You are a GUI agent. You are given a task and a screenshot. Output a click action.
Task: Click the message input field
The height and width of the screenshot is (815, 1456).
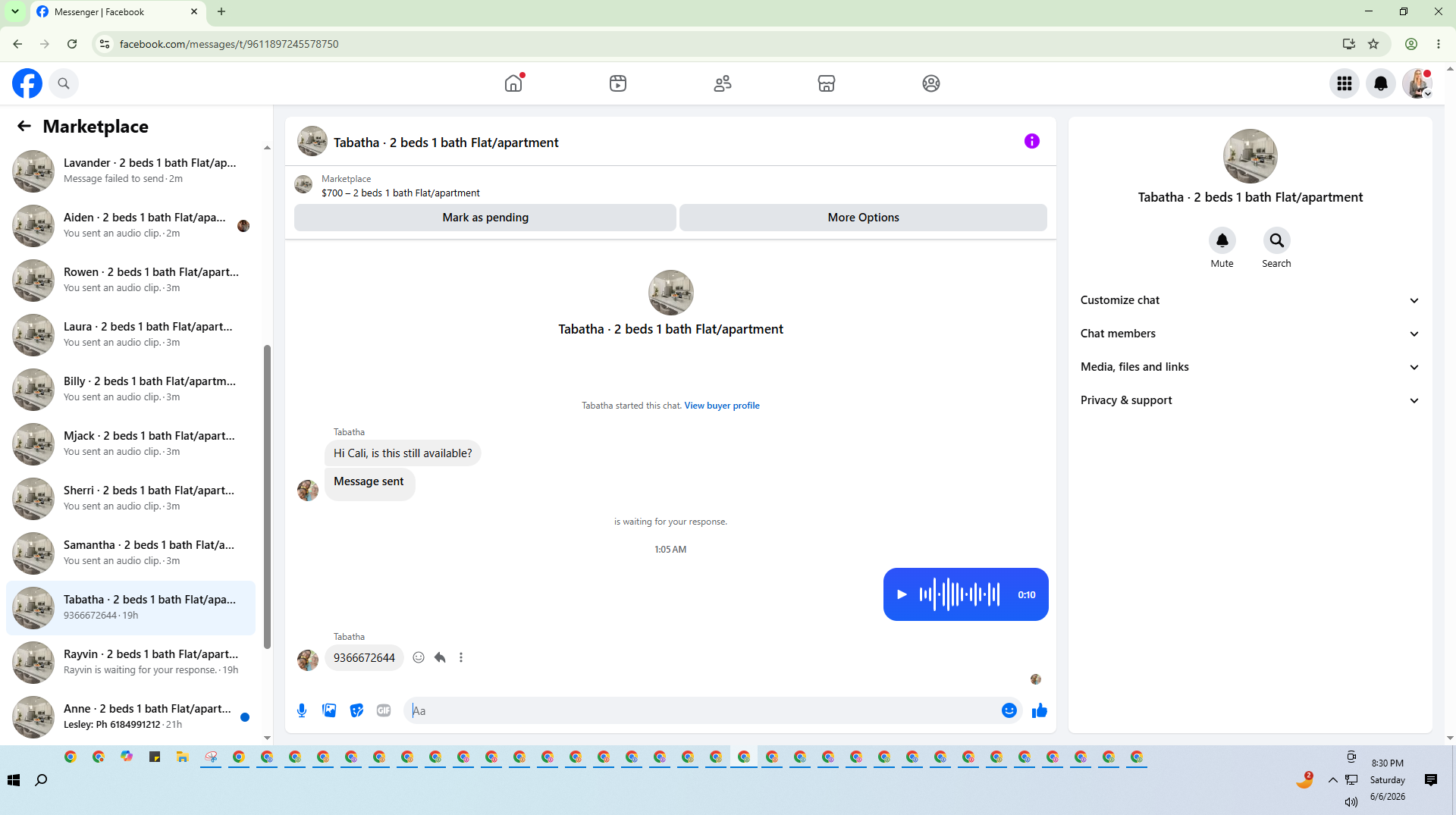pyautogui.click(x=701, y=710)
